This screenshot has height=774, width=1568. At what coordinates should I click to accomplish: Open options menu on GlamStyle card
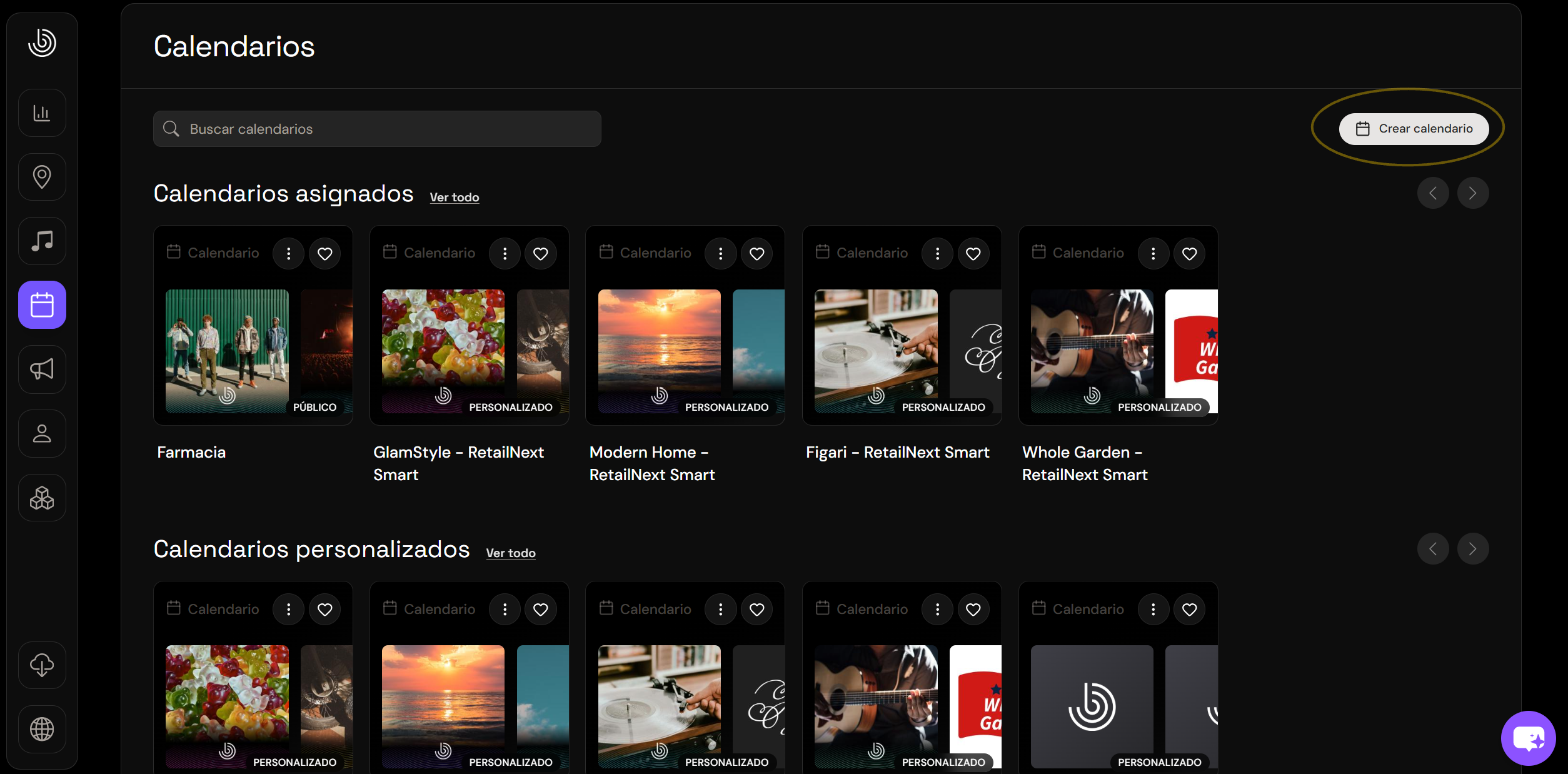(505, 254)
